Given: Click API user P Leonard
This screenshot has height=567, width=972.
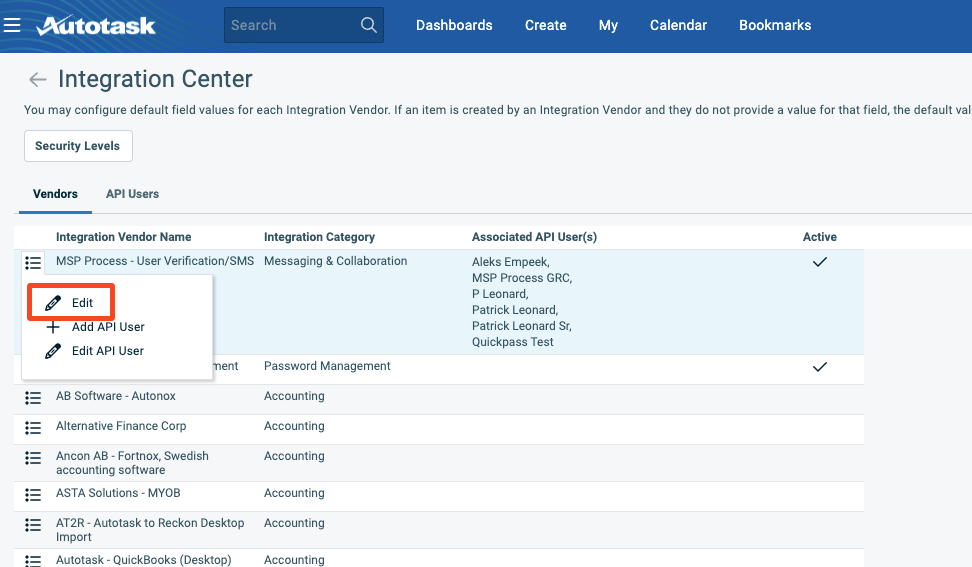Looking at the screenshot, I should pyautogui.click(x=500, y=294).
